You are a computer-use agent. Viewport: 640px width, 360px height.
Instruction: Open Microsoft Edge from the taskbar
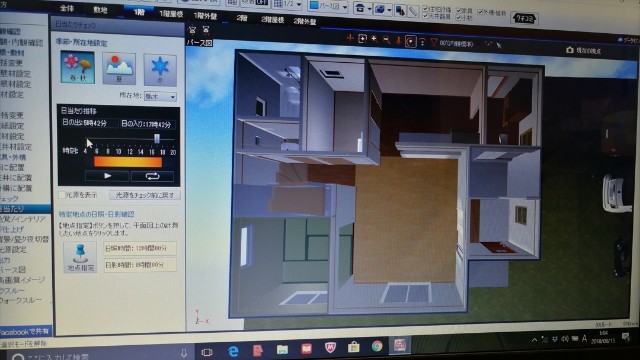point(233,351)
